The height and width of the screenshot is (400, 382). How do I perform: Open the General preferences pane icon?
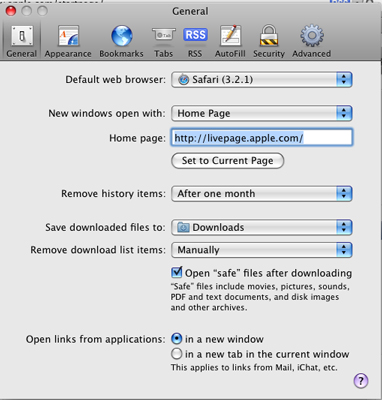coord(21,41)
